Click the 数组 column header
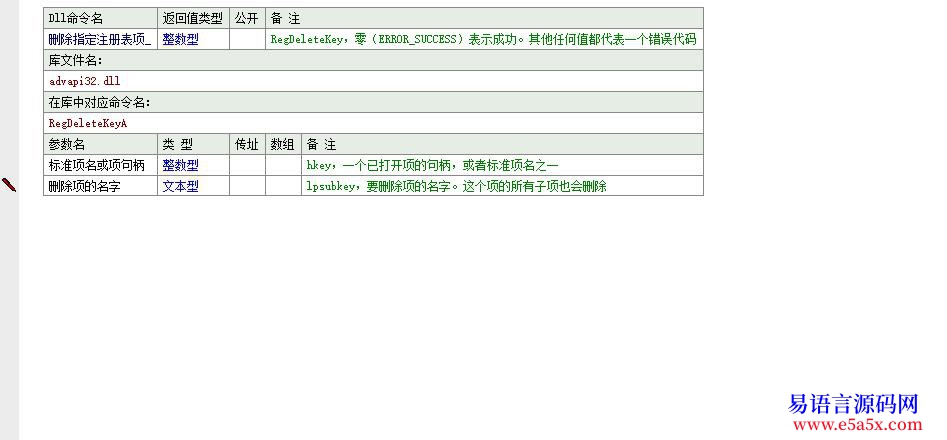Image resolution: width=947 pixels, height=440 pixels. [x=283, y=144]
